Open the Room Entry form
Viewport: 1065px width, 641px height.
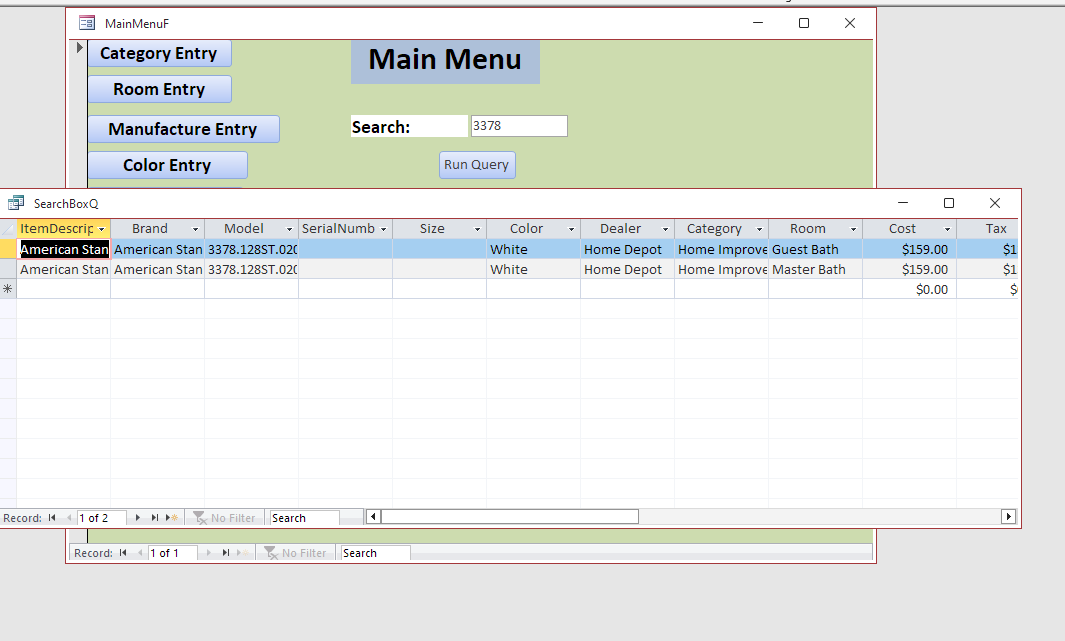click(160, 90)
